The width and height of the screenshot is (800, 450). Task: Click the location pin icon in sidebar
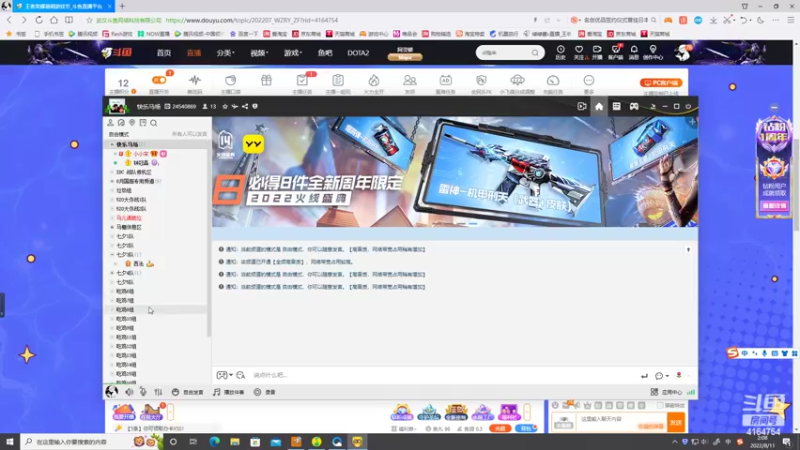point(132,123)
